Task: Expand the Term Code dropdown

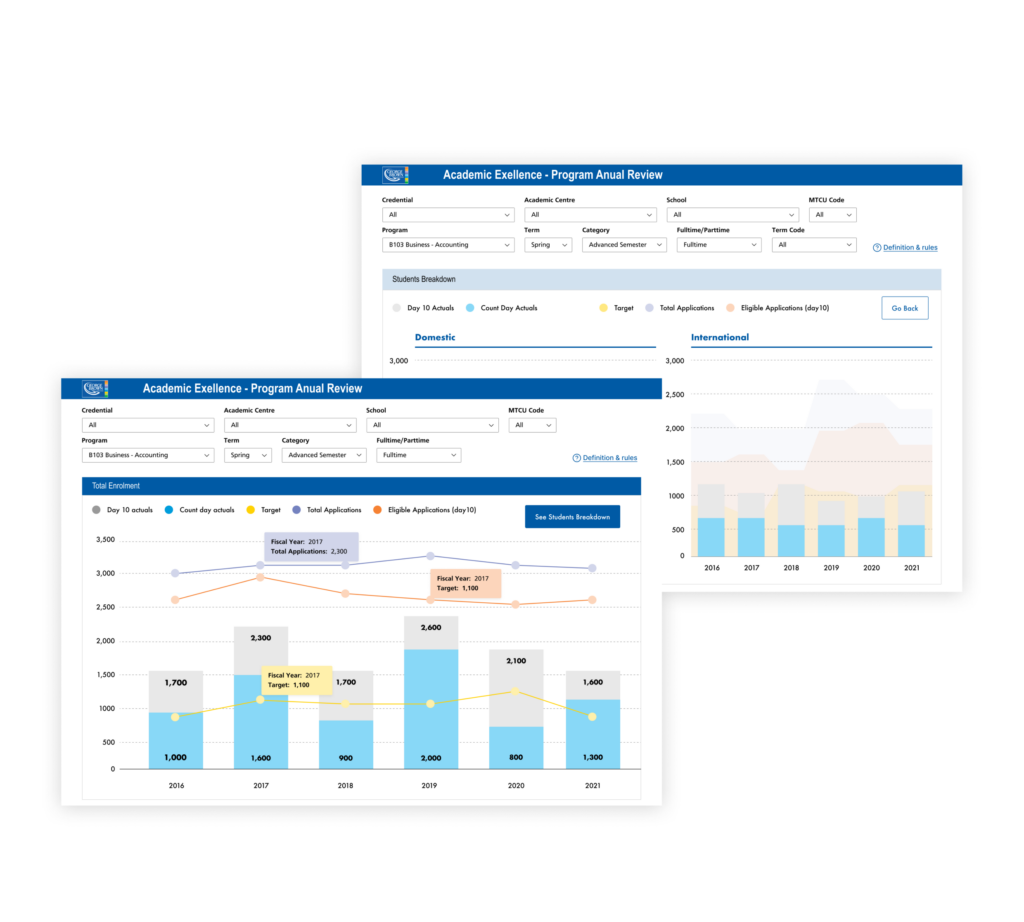Action: pyautogui.click(x=814, y=244)
